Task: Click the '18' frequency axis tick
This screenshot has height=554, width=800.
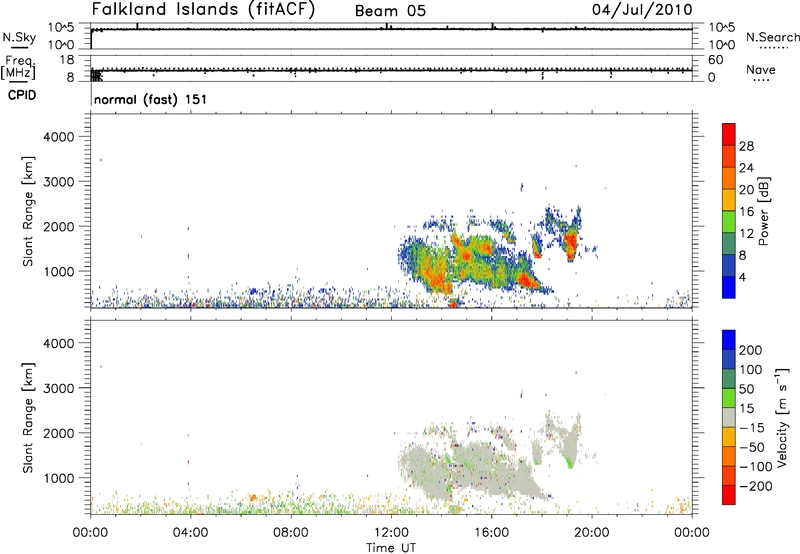Action: [67, 60]
